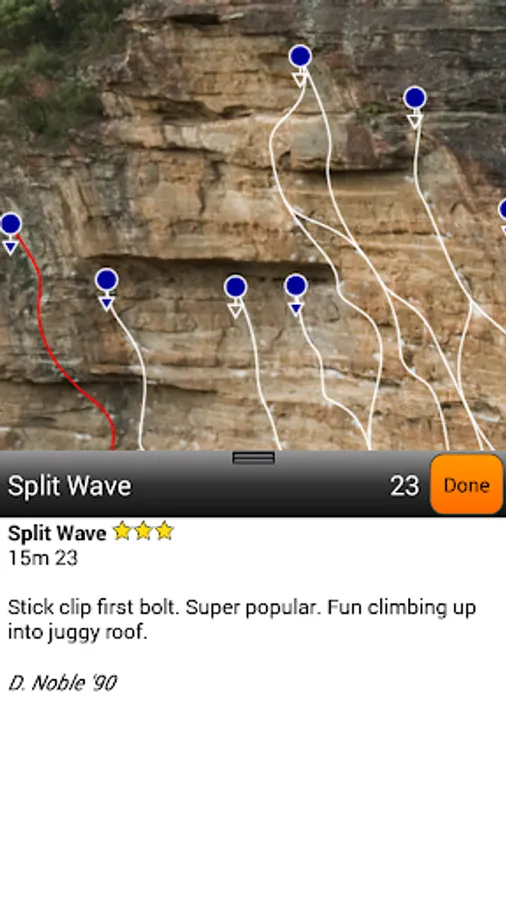Tap the second-highest blue marker, right of the top one
This screenshot has width=506, height=900.
pyautogui.click(x=415, y=98)
